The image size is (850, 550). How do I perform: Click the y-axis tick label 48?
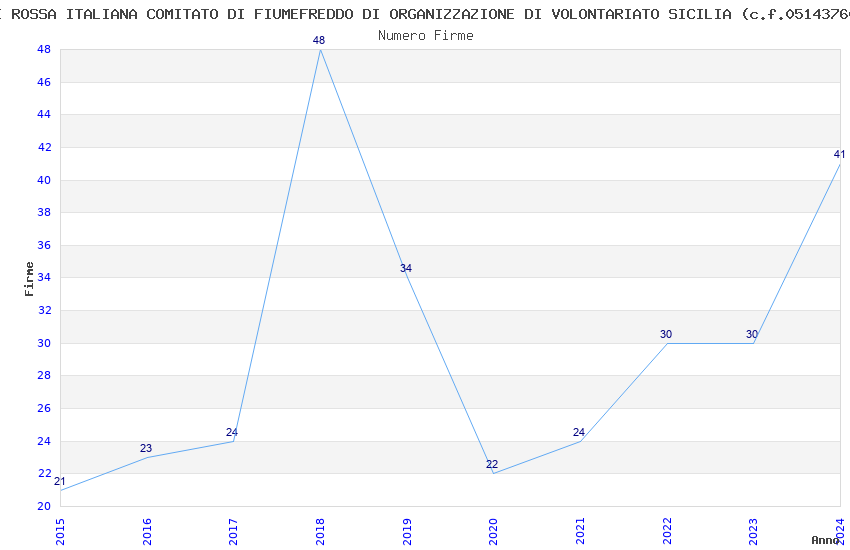44,49
